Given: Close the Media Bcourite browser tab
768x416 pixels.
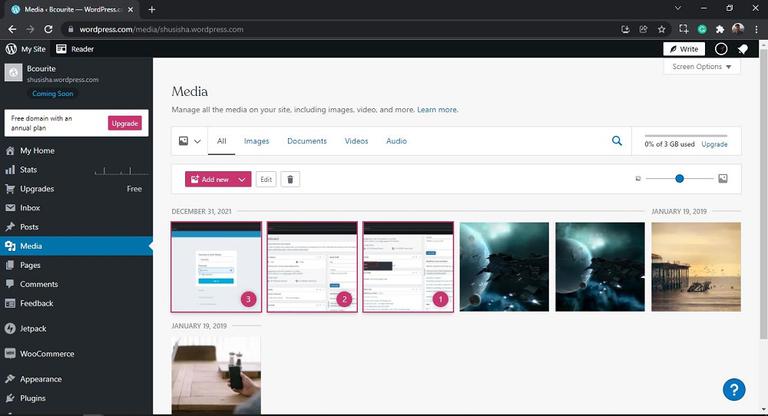Looking at the screenshot, I should 130,9.
